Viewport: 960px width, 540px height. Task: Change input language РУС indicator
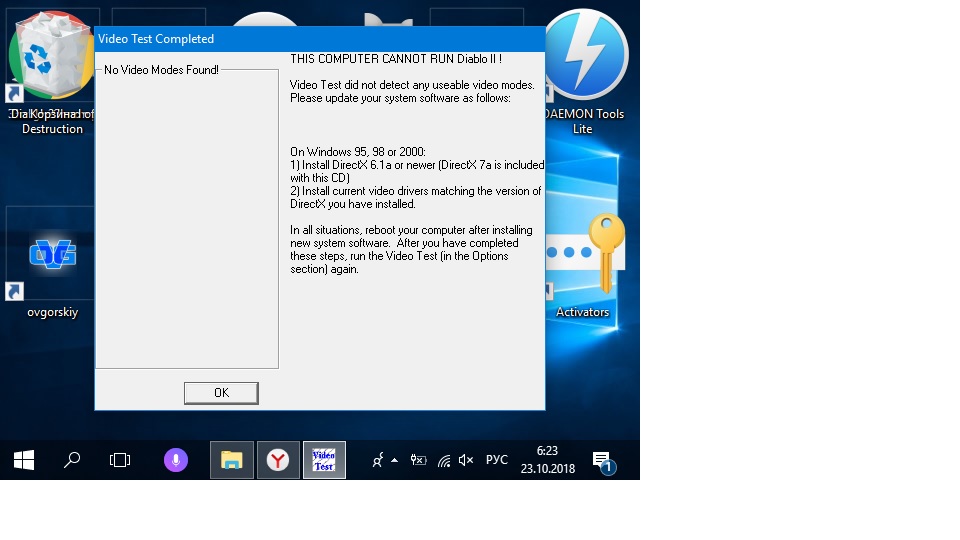pos(497,460)
